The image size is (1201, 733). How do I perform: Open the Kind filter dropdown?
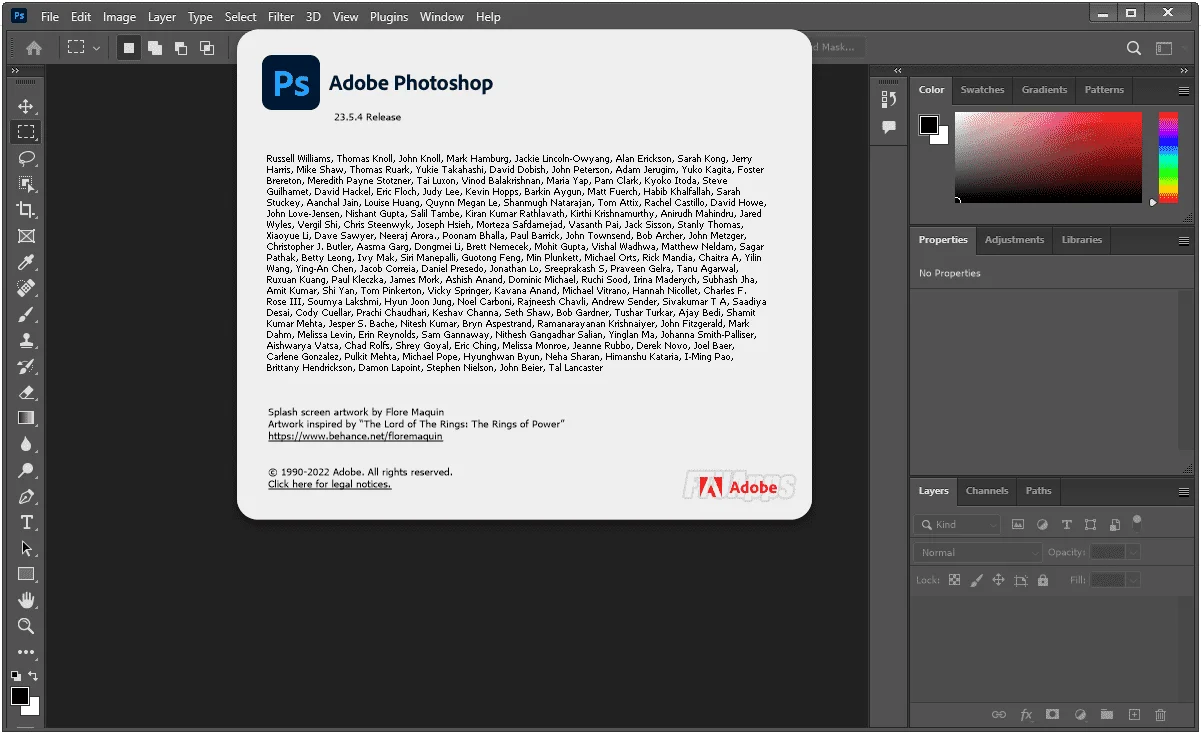pos(957,524)
